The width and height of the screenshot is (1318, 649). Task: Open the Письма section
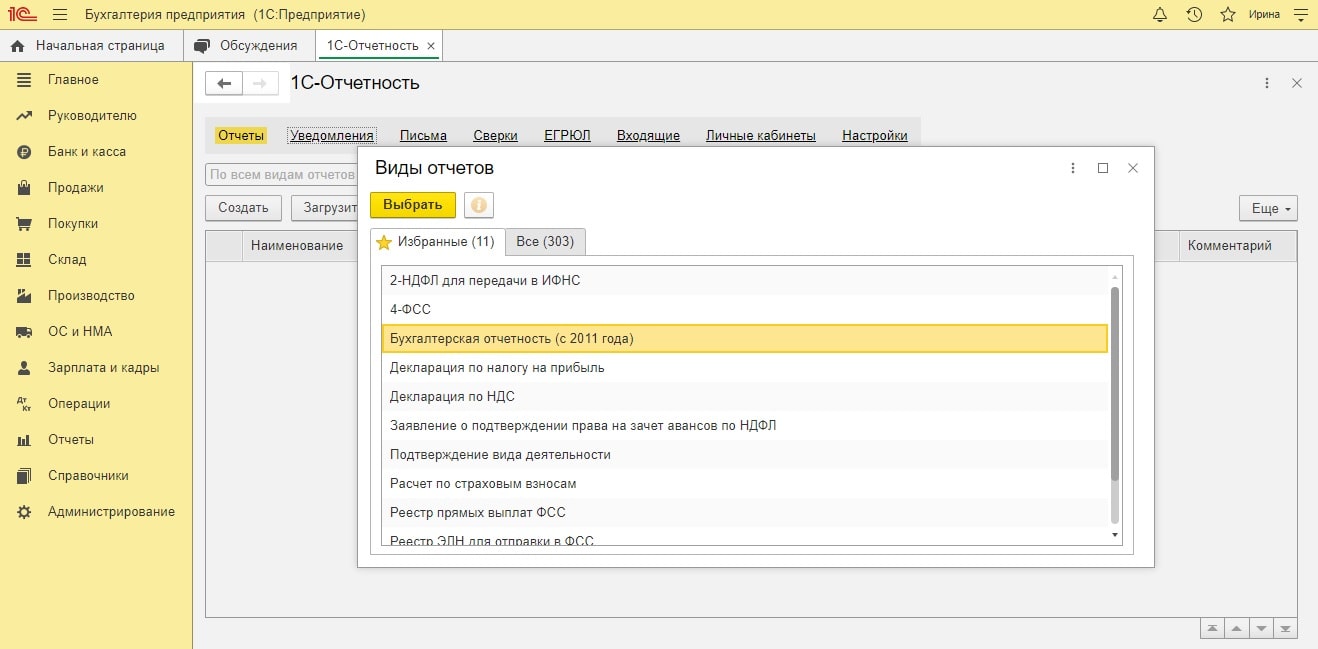pyautogui.click(x=423, y=135)
